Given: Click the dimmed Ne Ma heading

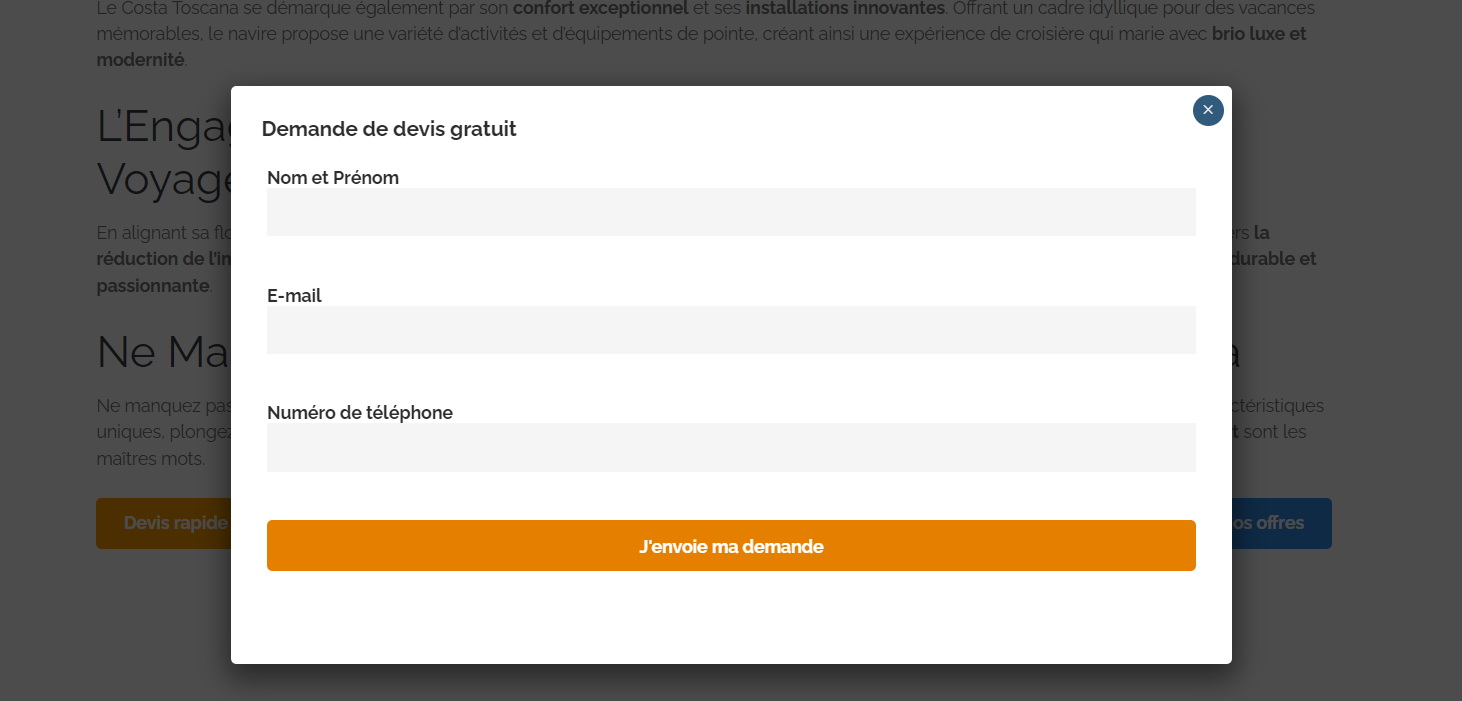Looking at the screenshot, I should pyautogui.click(x=164, y=352).
